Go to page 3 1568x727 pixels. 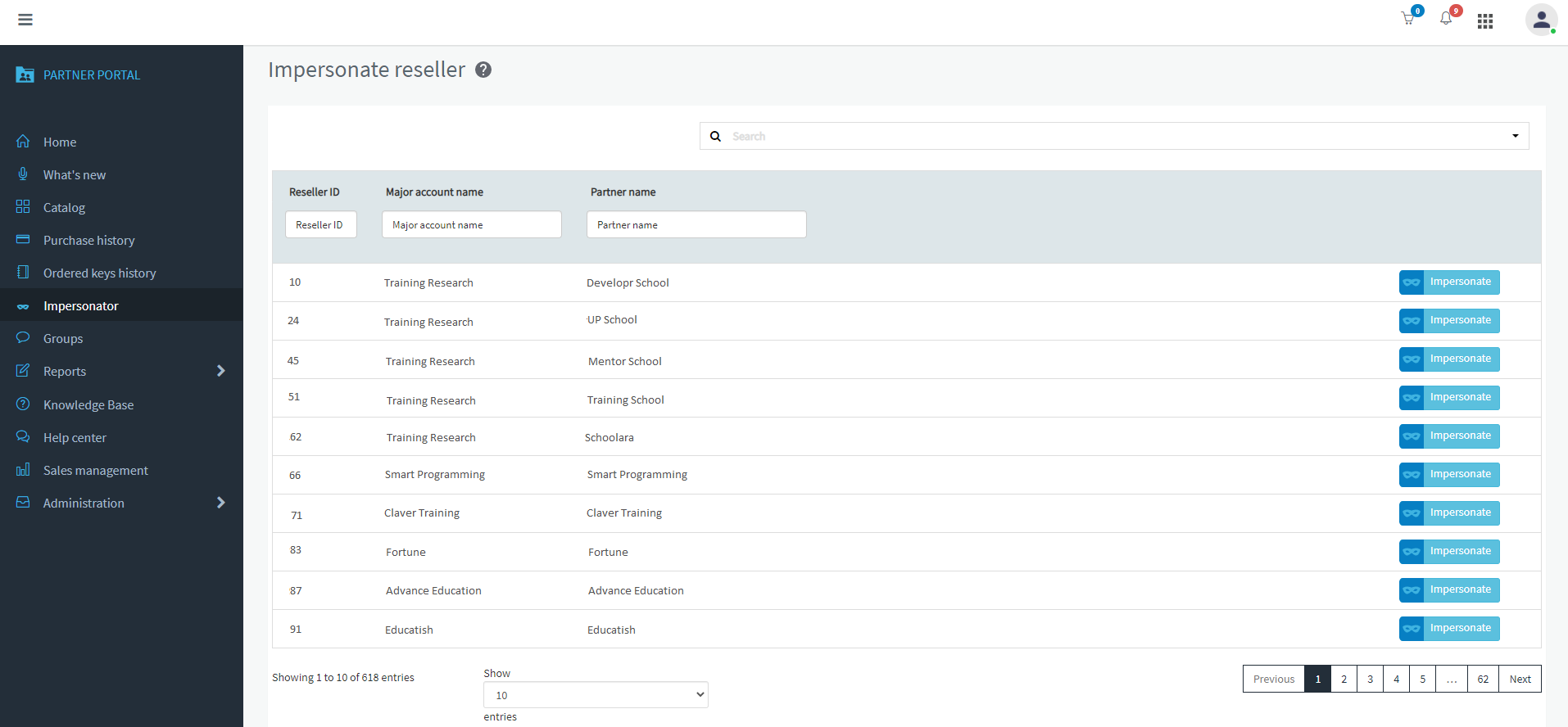coord(1370,679)
